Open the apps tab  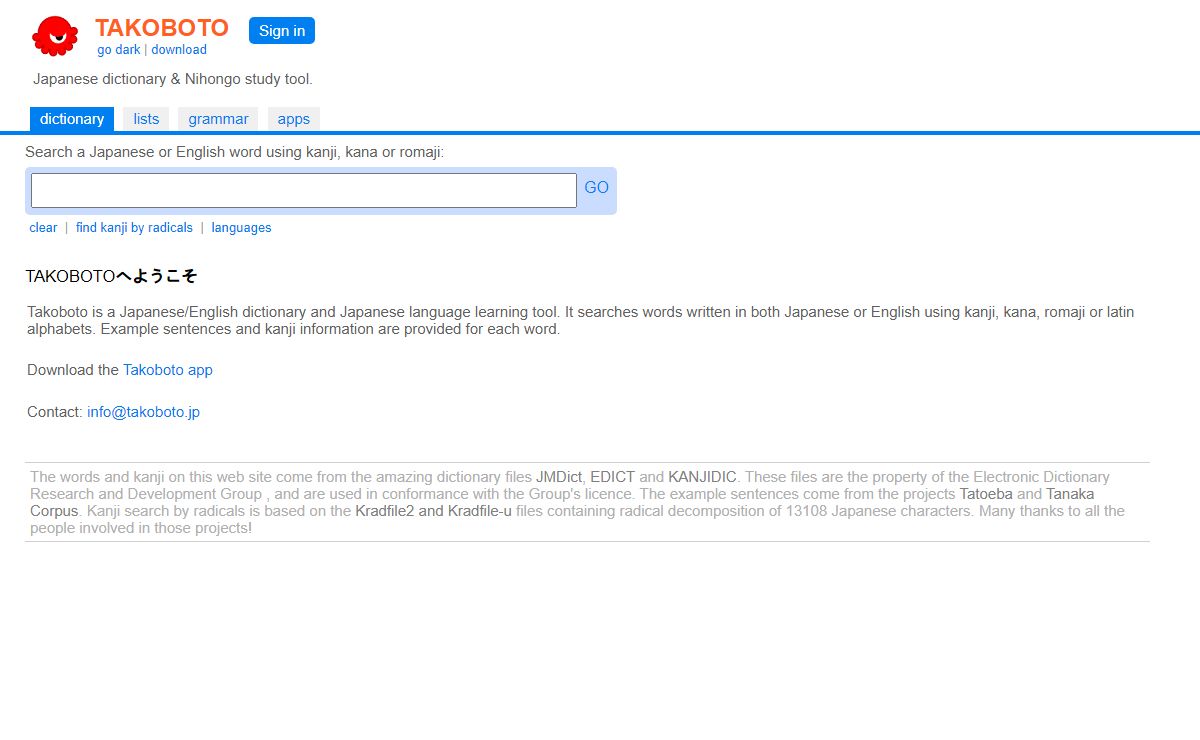tap(294, 119)
